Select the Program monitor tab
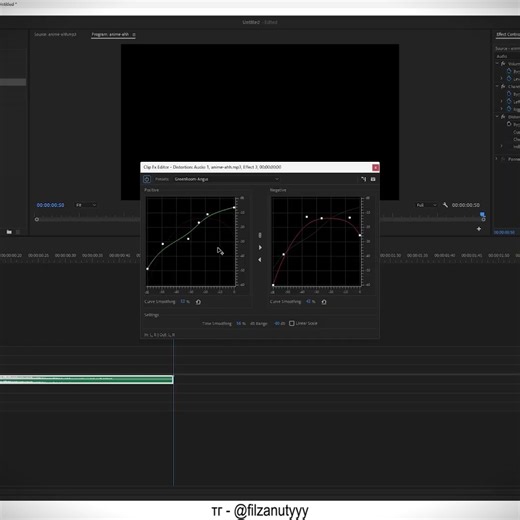The height and width of the screenshot is (520, 520). tap(110, 34)
